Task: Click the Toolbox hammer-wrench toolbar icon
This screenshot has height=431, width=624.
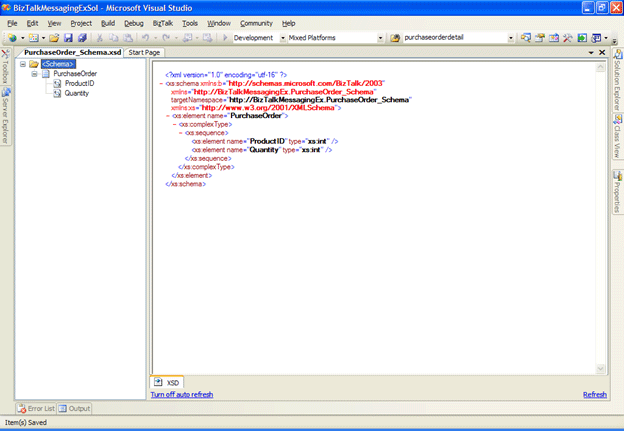Action: (567, 38)
